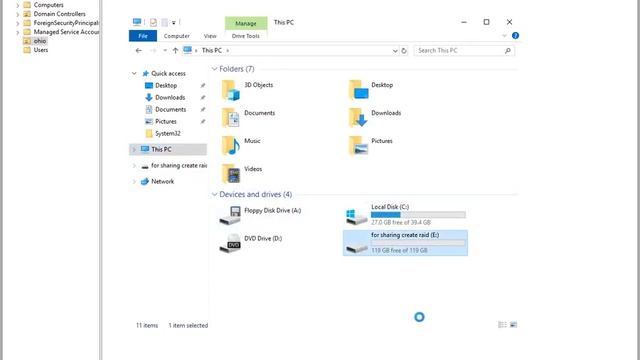Open the Videos folder icon
The height and width of the screenshot is (360, 640).
pos(231,173)
